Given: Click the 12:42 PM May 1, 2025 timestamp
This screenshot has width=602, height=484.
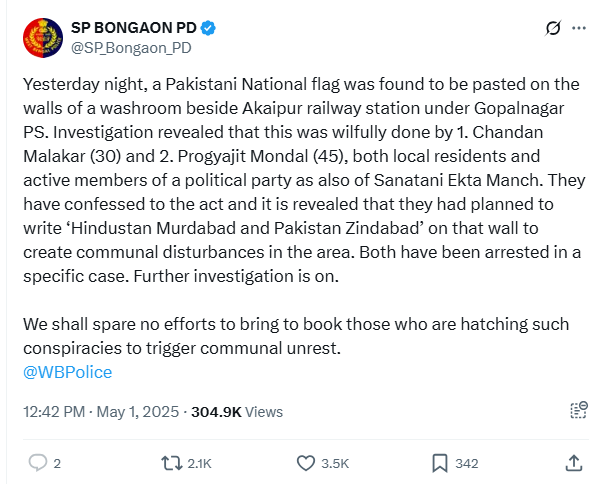Looking at the screenshot, I should pos(101,411).
